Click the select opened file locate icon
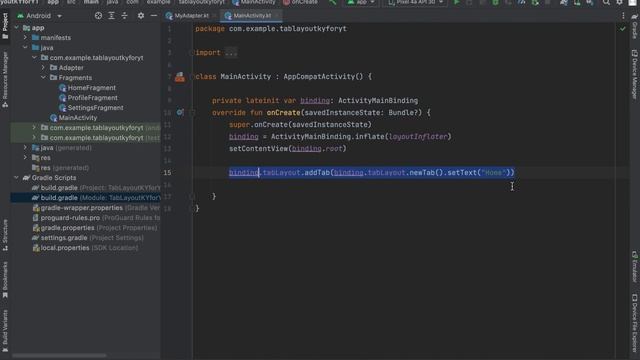 tap(98, 16)
